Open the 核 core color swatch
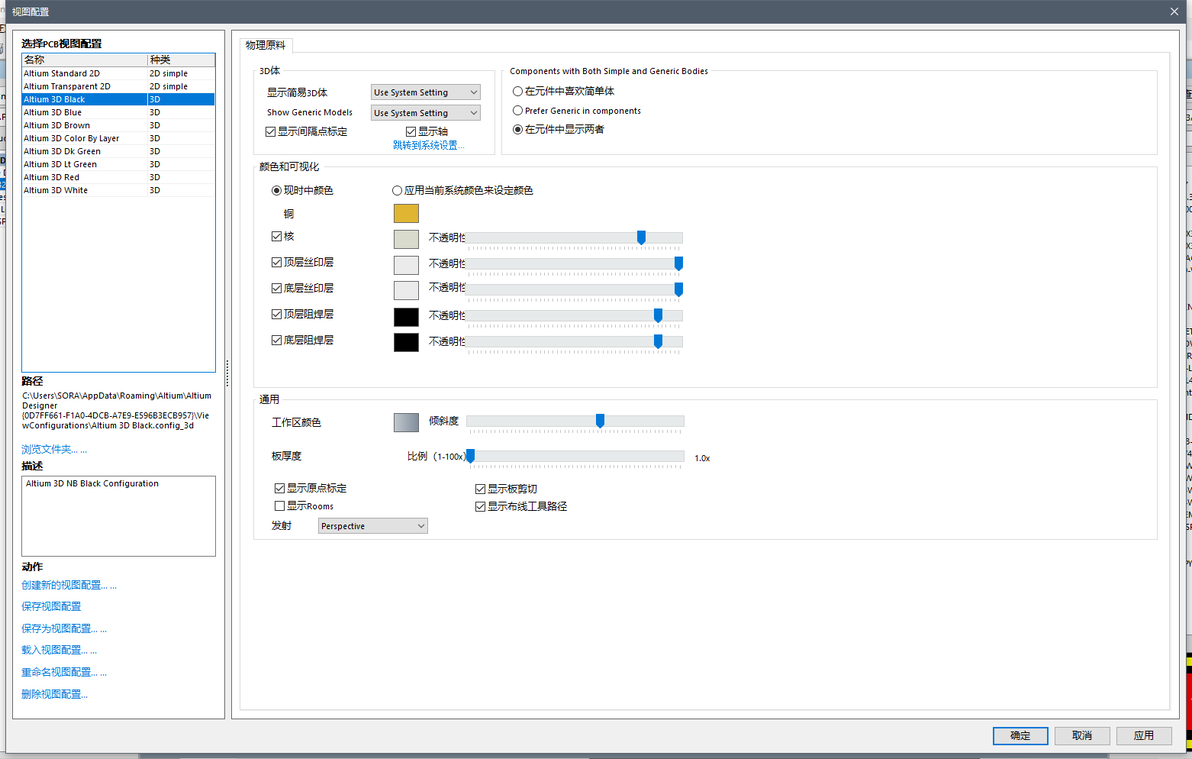The image size is (1192, 759). pos(406,239)
